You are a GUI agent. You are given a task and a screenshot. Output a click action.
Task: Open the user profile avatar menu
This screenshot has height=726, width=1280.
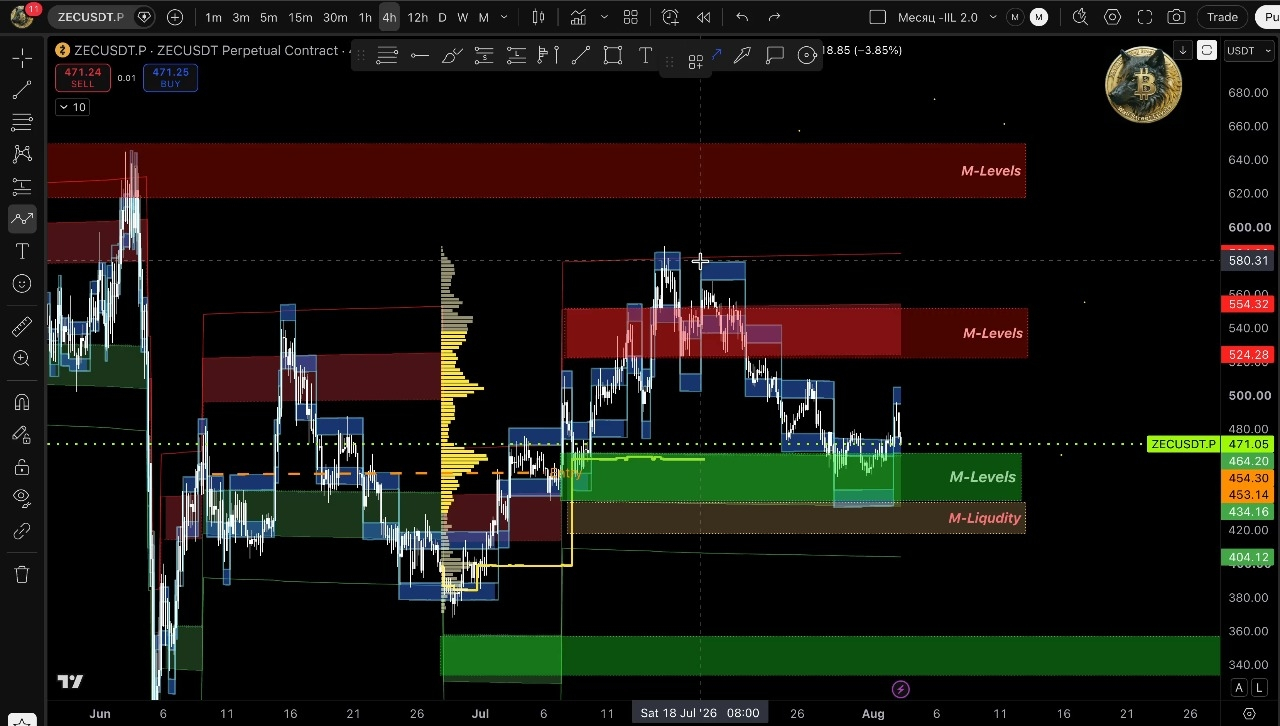click(22, 16)
